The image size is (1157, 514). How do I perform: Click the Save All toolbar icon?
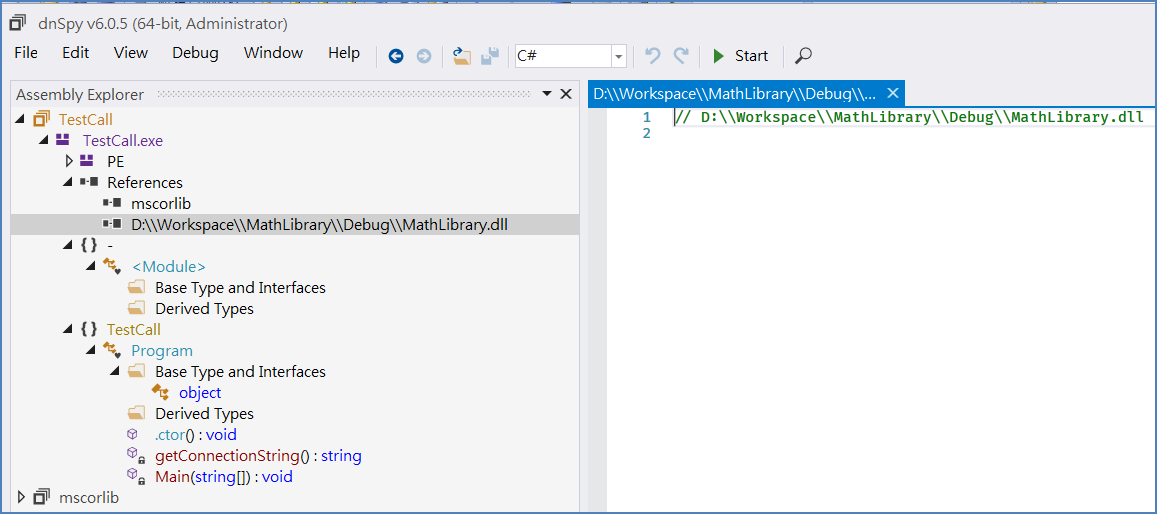coord(489,56)
